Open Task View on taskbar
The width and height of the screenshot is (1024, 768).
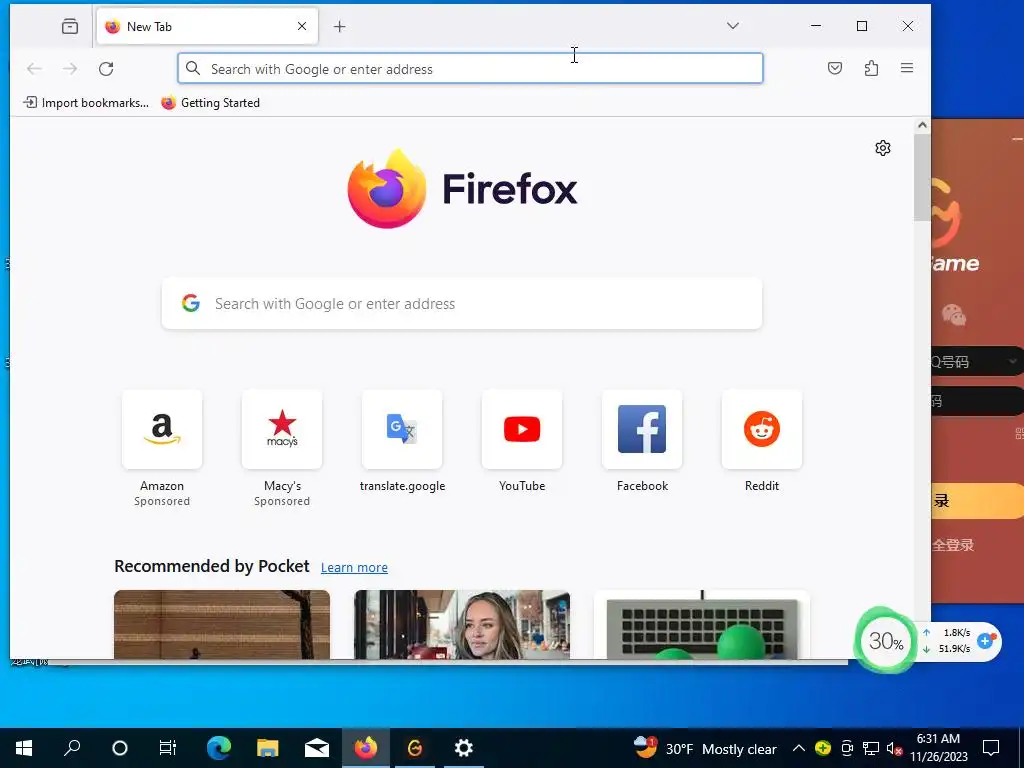click(x=168, y=748)
